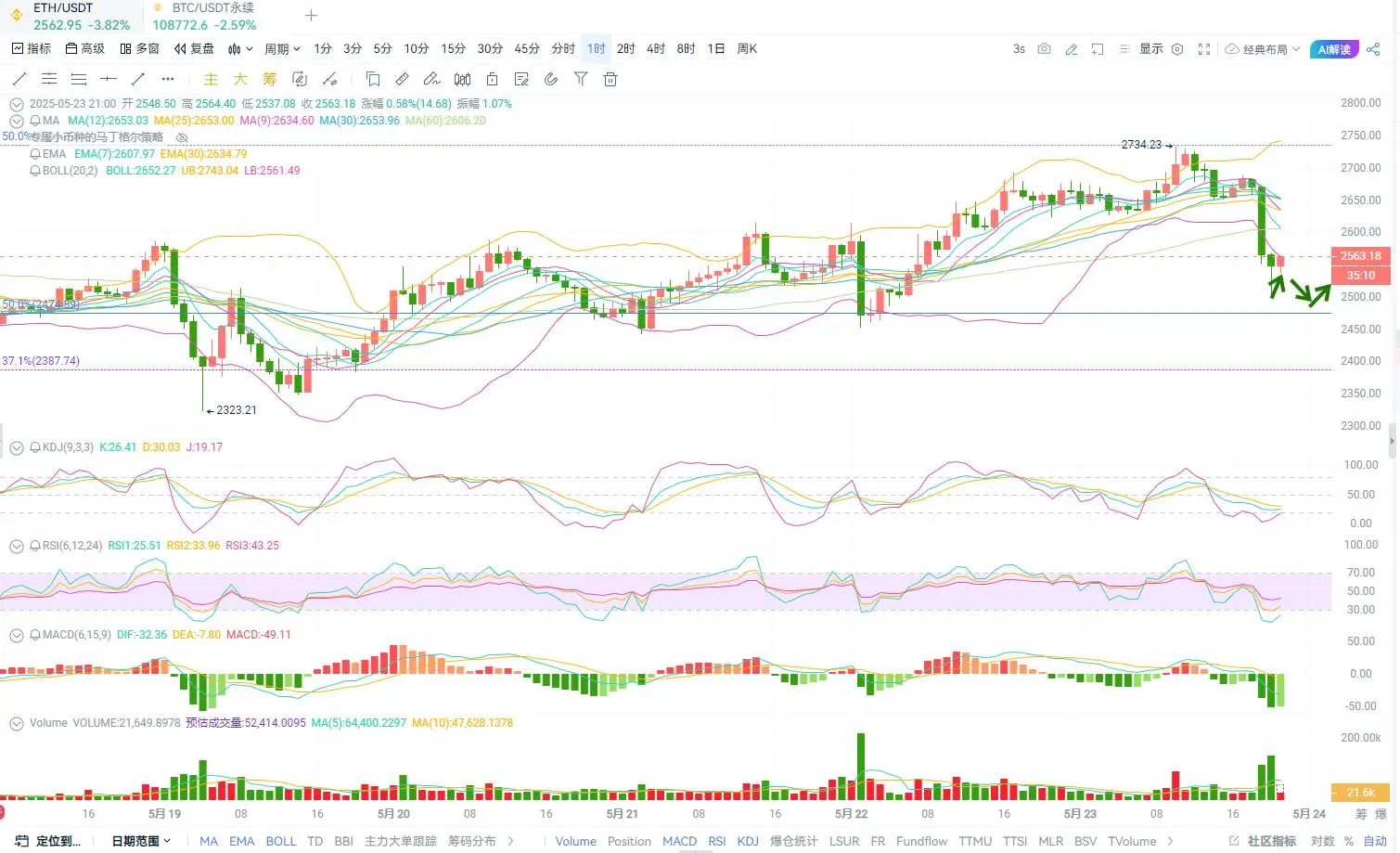Select the trend line drawing tool

point(19,79)
